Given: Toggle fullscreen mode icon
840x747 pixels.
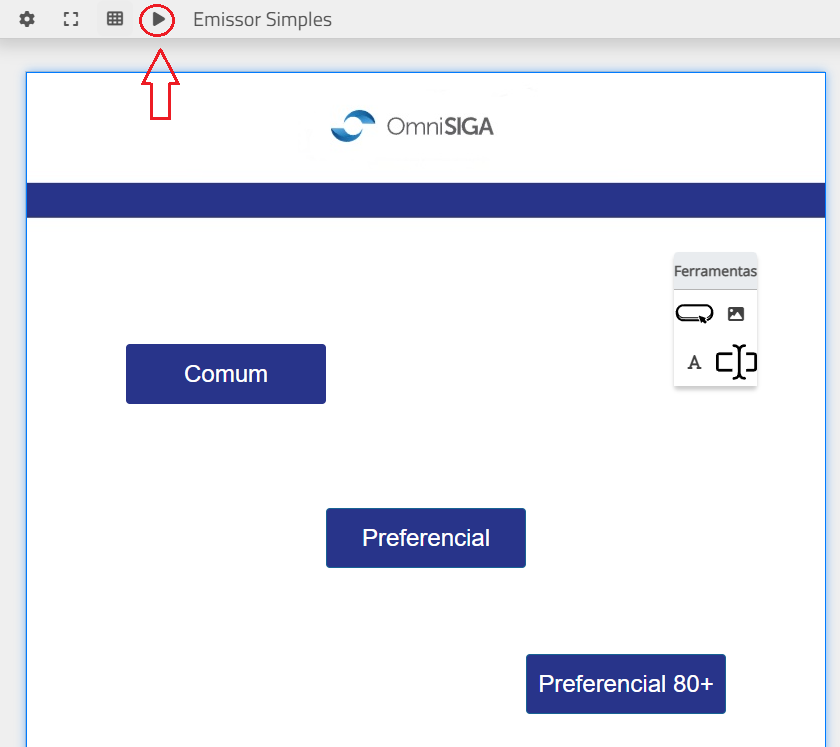Looking at the screenshot, I should pyautogui.click(x=71, y=19).
